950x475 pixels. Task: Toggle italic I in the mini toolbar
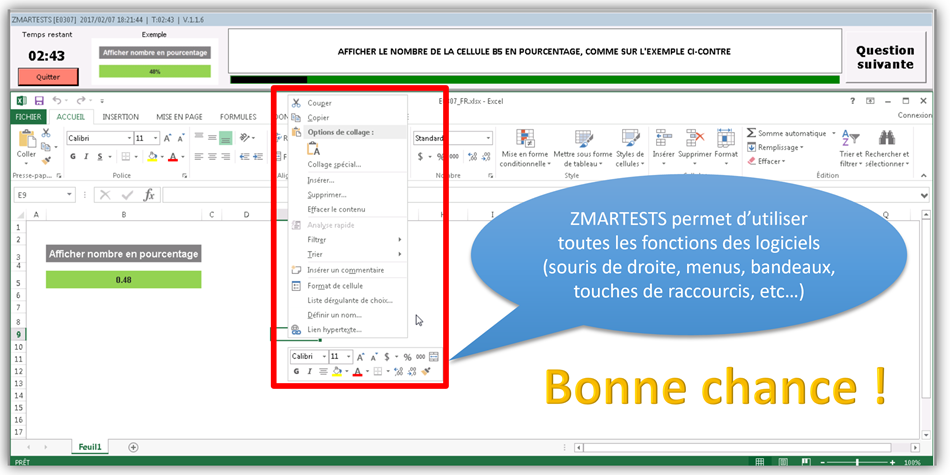[x=309, y=371]
